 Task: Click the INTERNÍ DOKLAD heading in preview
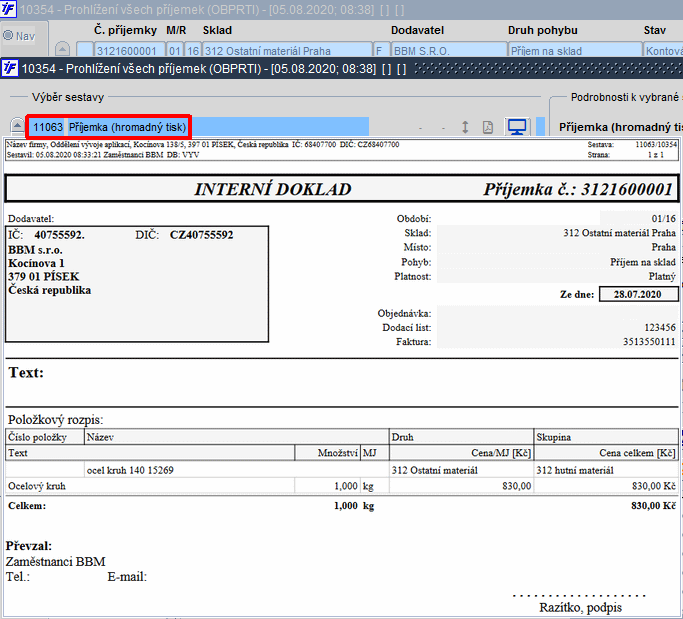[x=273, y=189]
